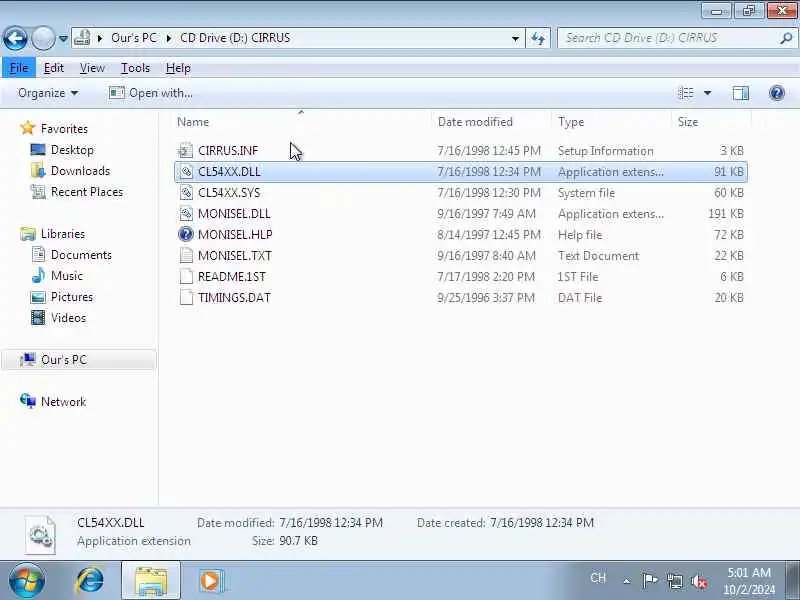Open the Tools menu
The width and height of the screenshot is (800, 600).
click(135, 68)
